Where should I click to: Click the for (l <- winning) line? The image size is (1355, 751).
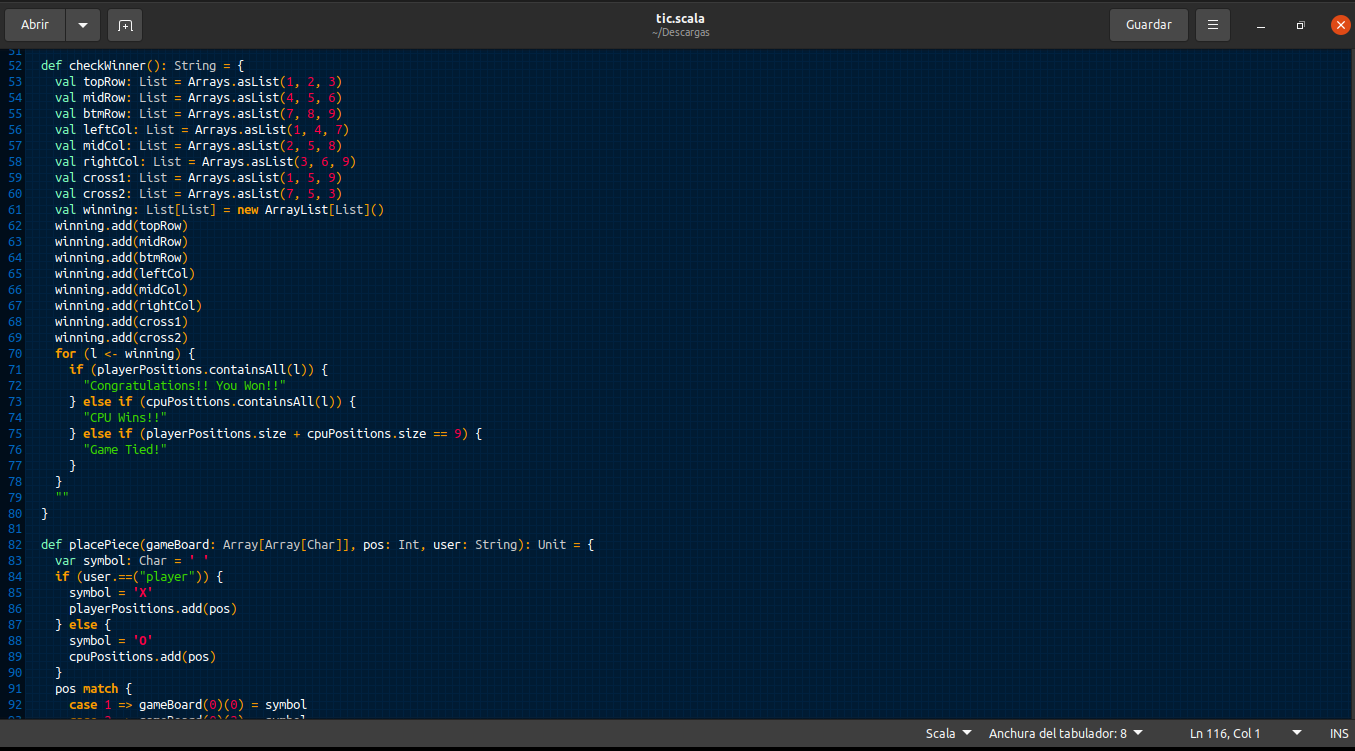click(125, 354)
